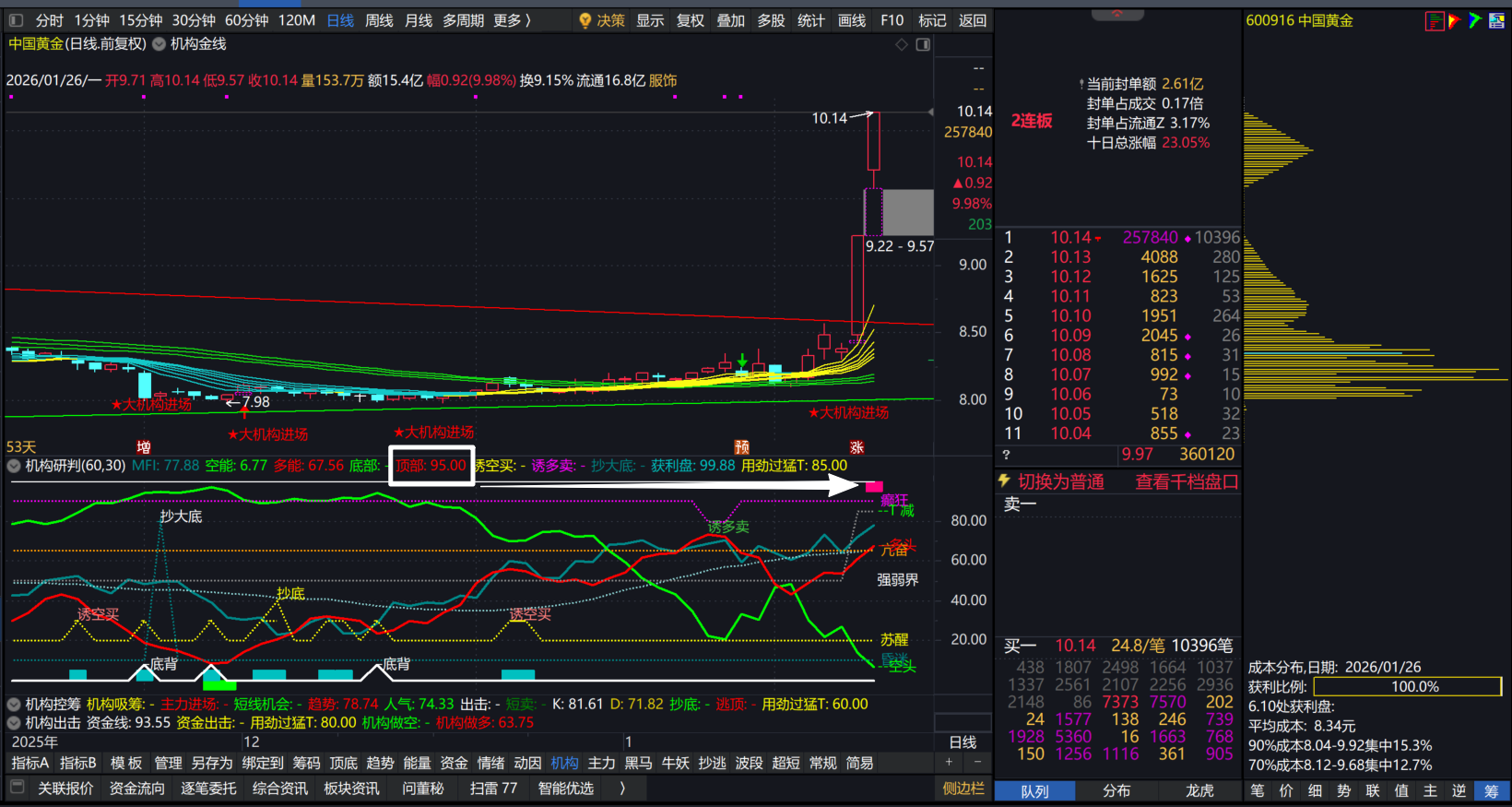This screenshot has width=1512, height=807.
Task: Open the 模板 indicator menu
Action: (x=126, y=763)
